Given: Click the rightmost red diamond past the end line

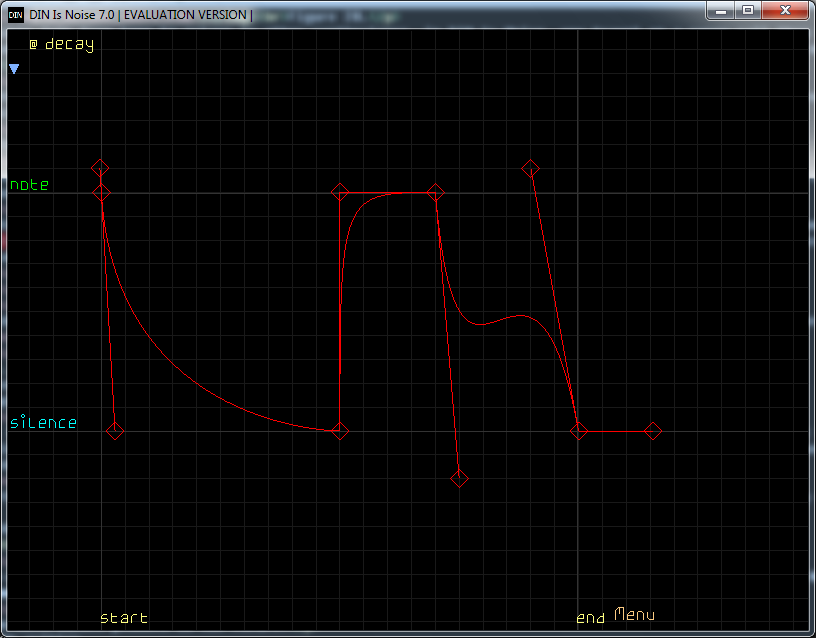Looking at the screenshot, I should click(x=653, y=431).
